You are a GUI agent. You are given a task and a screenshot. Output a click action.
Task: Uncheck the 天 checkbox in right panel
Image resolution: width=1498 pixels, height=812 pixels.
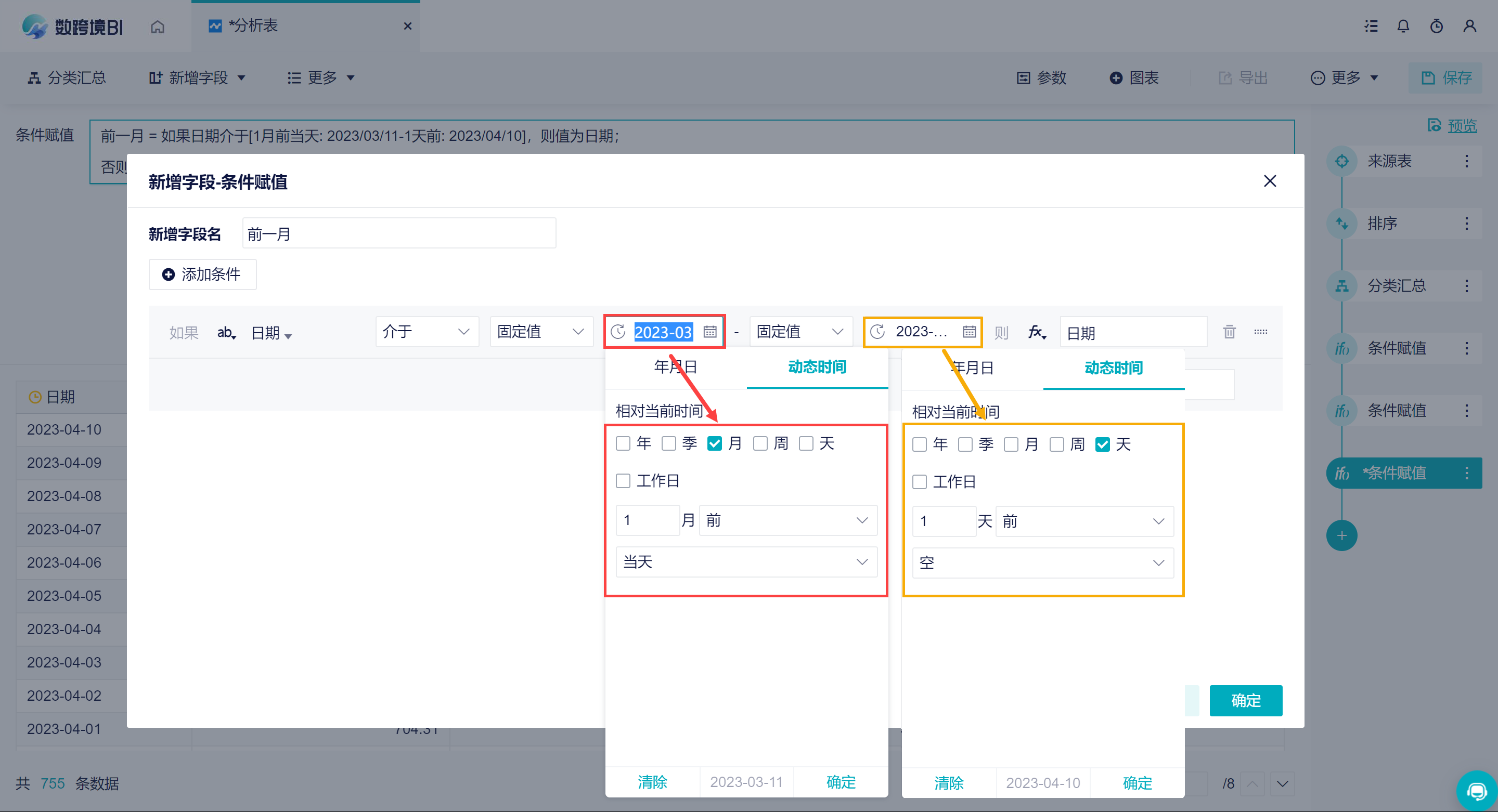click(x=1102, y=444)
